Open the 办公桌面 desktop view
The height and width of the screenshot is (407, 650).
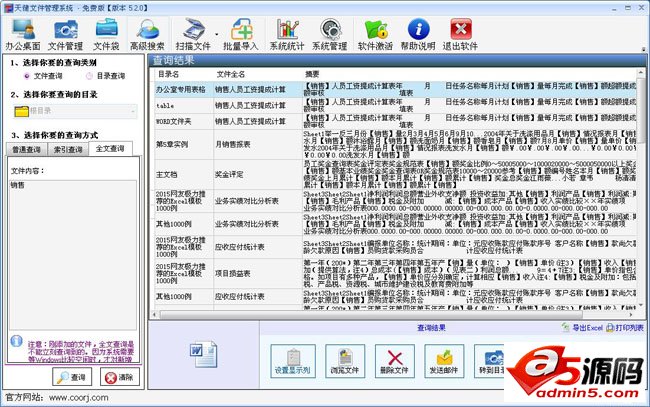tap(23, 35)
